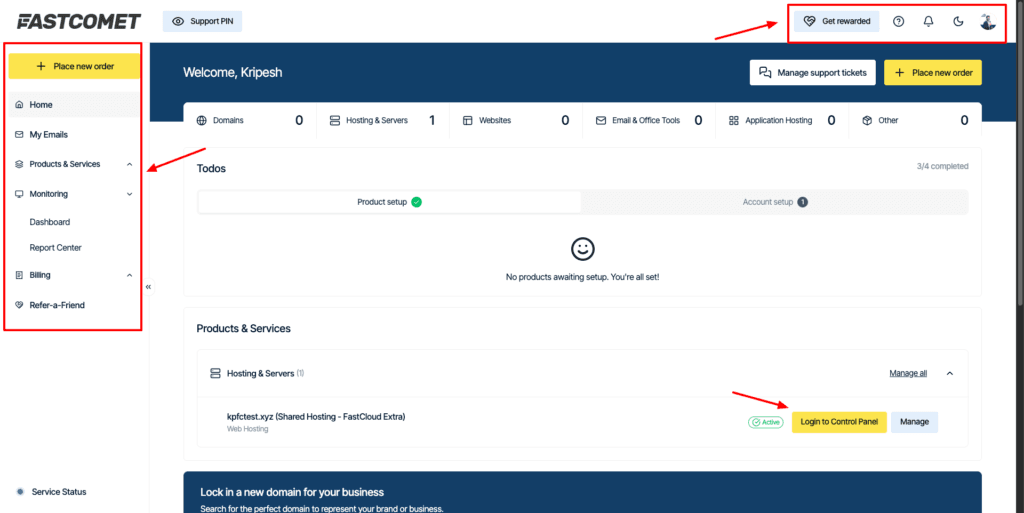Open Manage support tickets
The image size is (1024, 513).
[x=812, y=72]
